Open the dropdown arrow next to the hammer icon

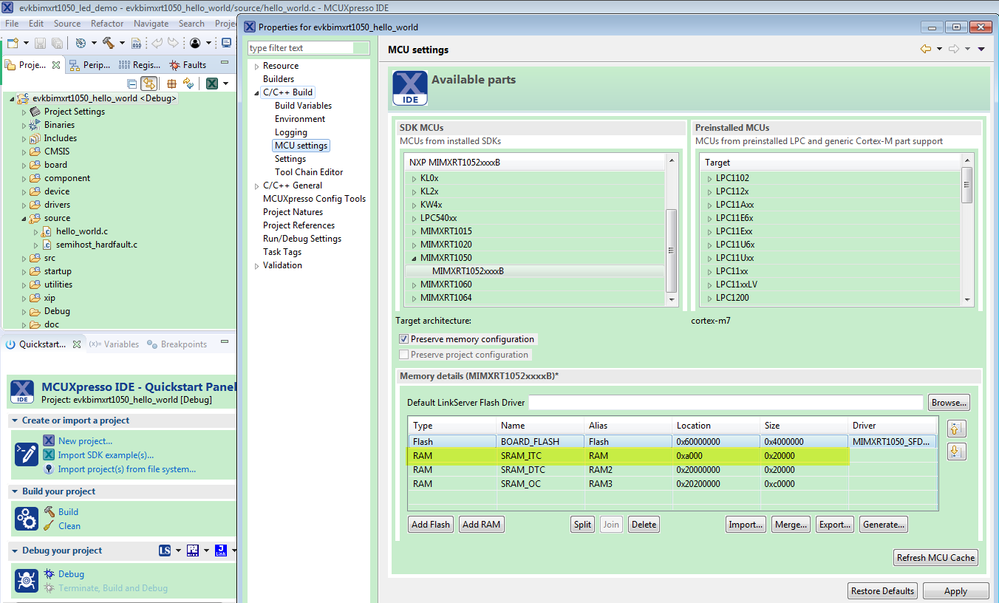[x=122, y=43]
